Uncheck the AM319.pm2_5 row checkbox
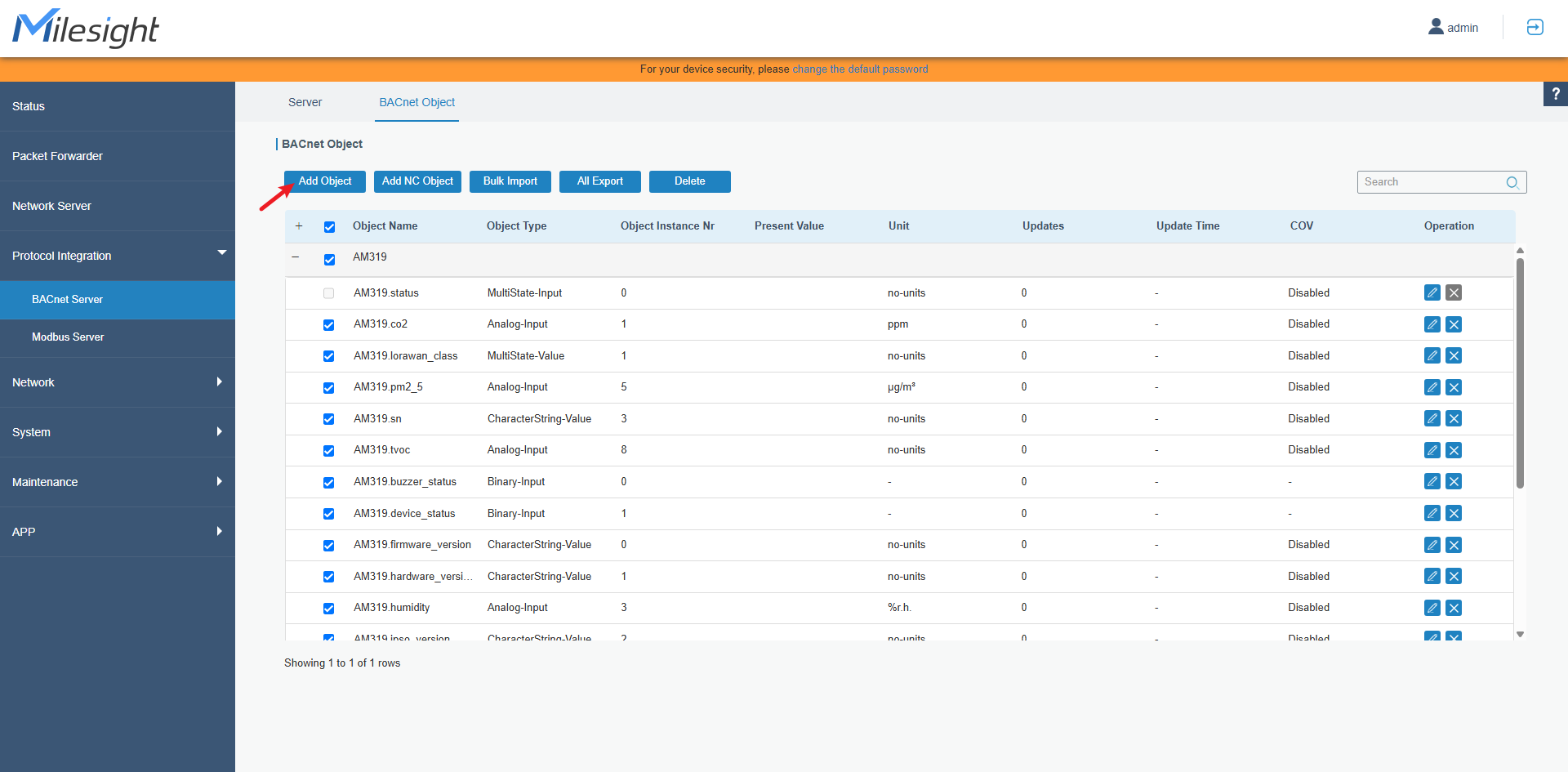The width and height of the screenshot is (1568, 772). pyautogui.click(x=328, y=388)
